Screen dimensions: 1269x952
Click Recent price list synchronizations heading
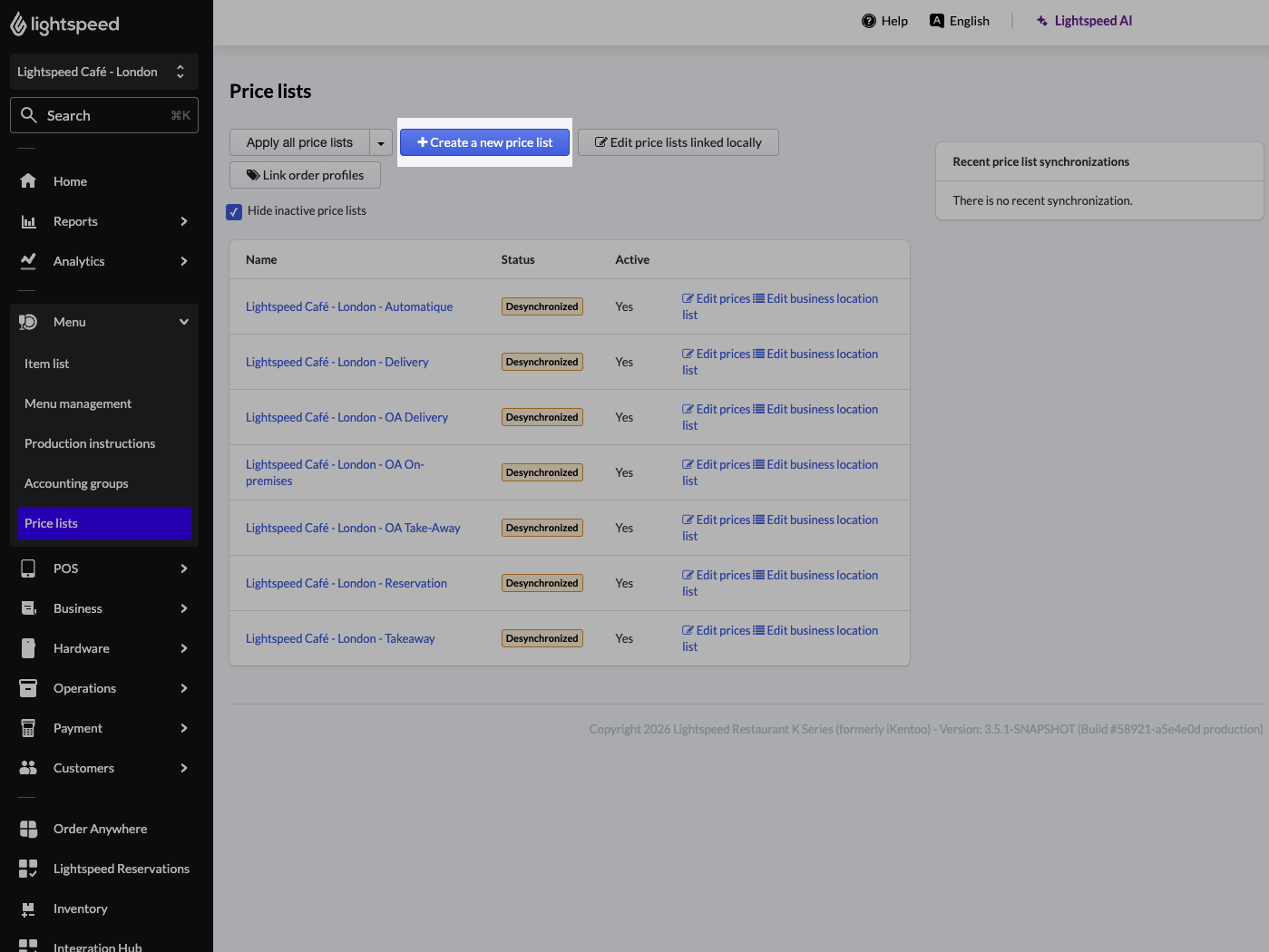pyautogui.click(x=1041, y=161)
